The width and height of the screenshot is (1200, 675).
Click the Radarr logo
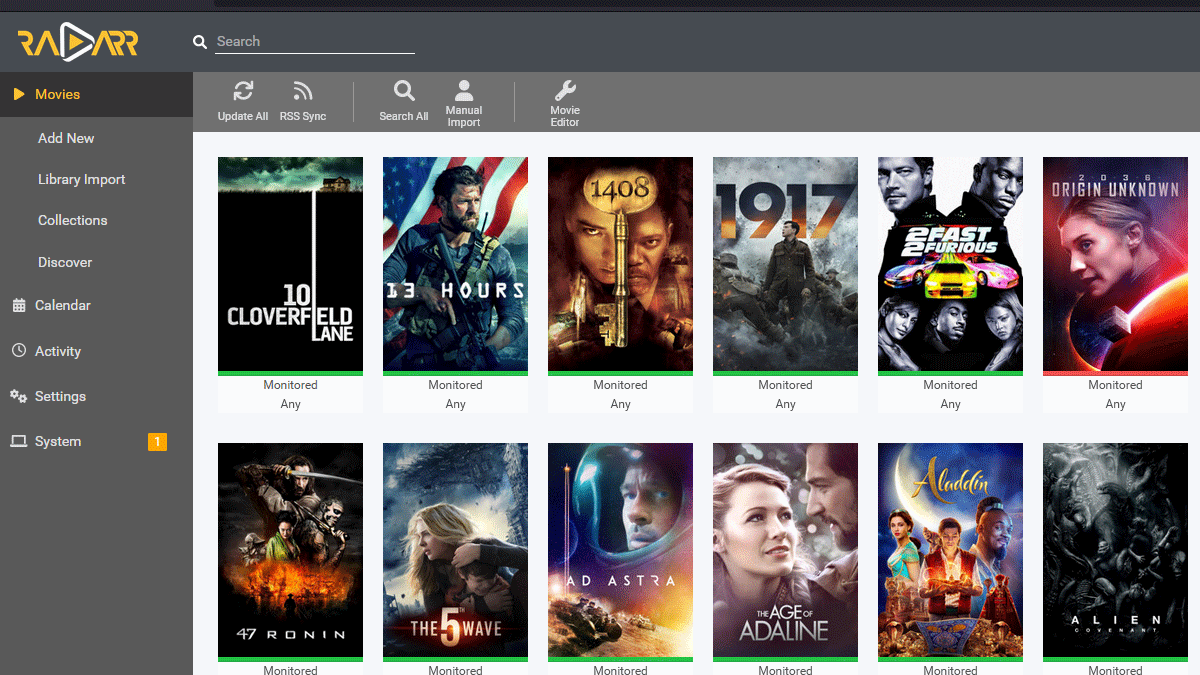tap(78, 43)
